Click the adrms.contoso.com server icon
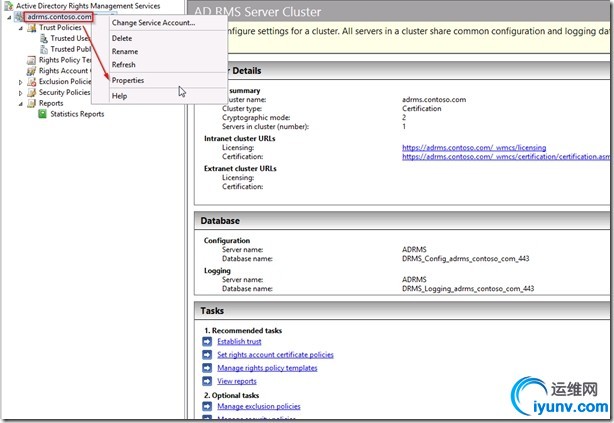 pos(19,17)
